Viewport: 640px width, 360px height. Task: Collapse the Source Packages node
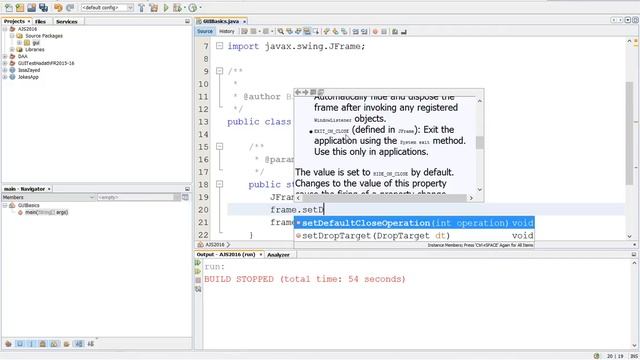pos(12,36)
